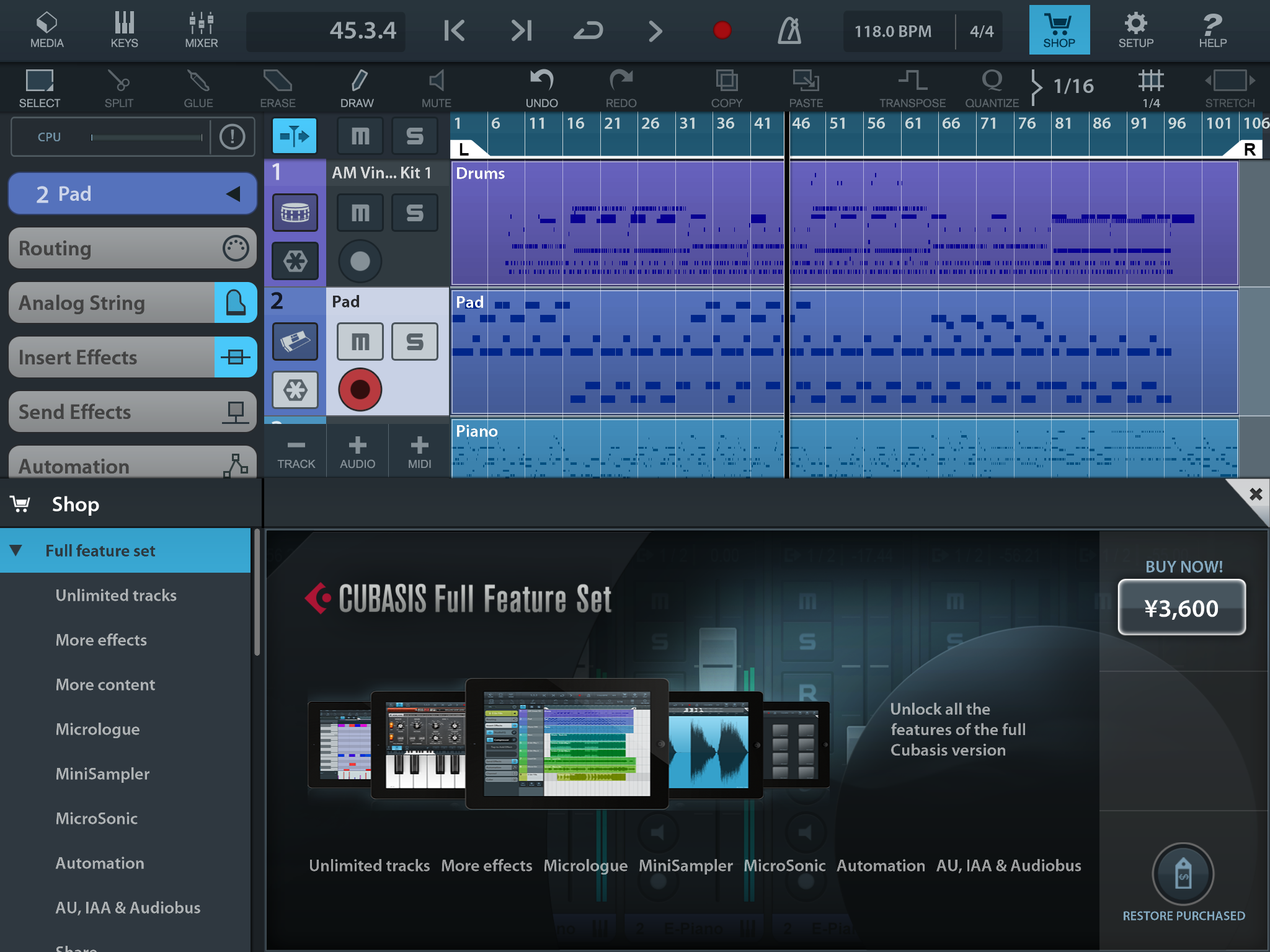This screenshot has height=952, width=1270.
Task: Add a new MIDI track
Action: tap(420, 452)
